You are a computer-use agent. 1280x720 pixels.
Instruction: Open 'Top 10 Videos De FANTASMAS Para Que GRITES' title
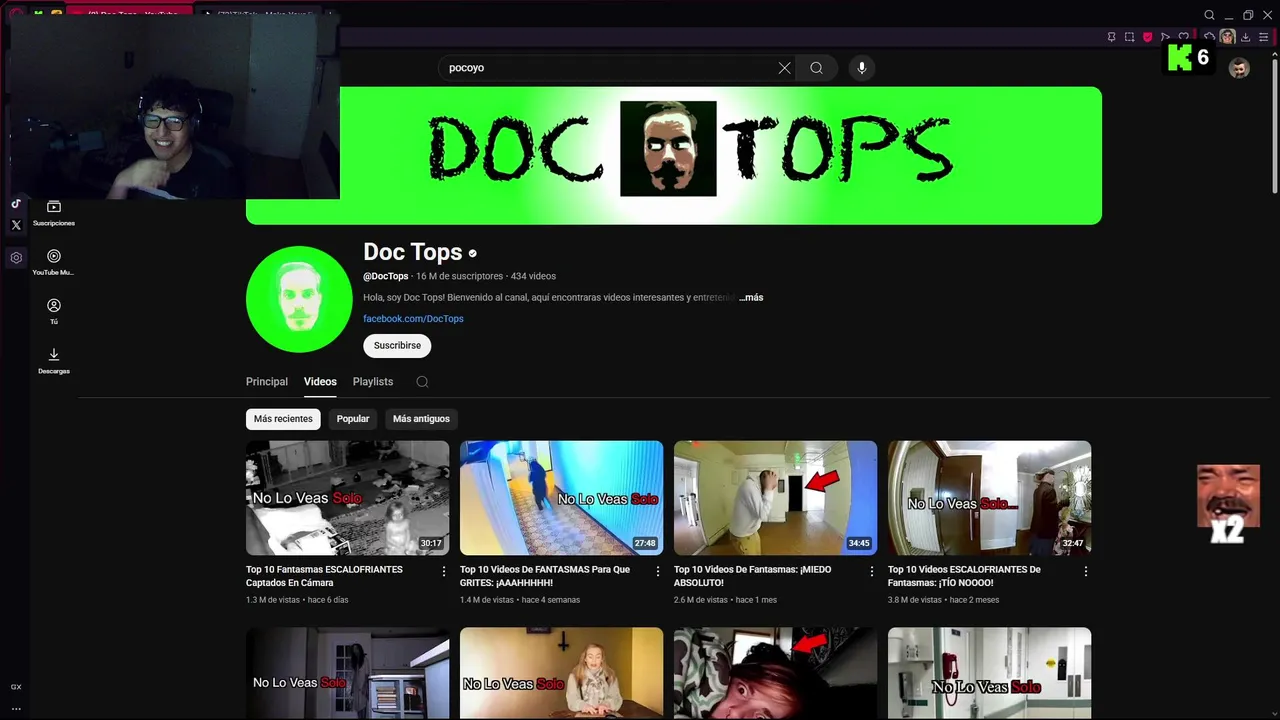pos(545,576)
